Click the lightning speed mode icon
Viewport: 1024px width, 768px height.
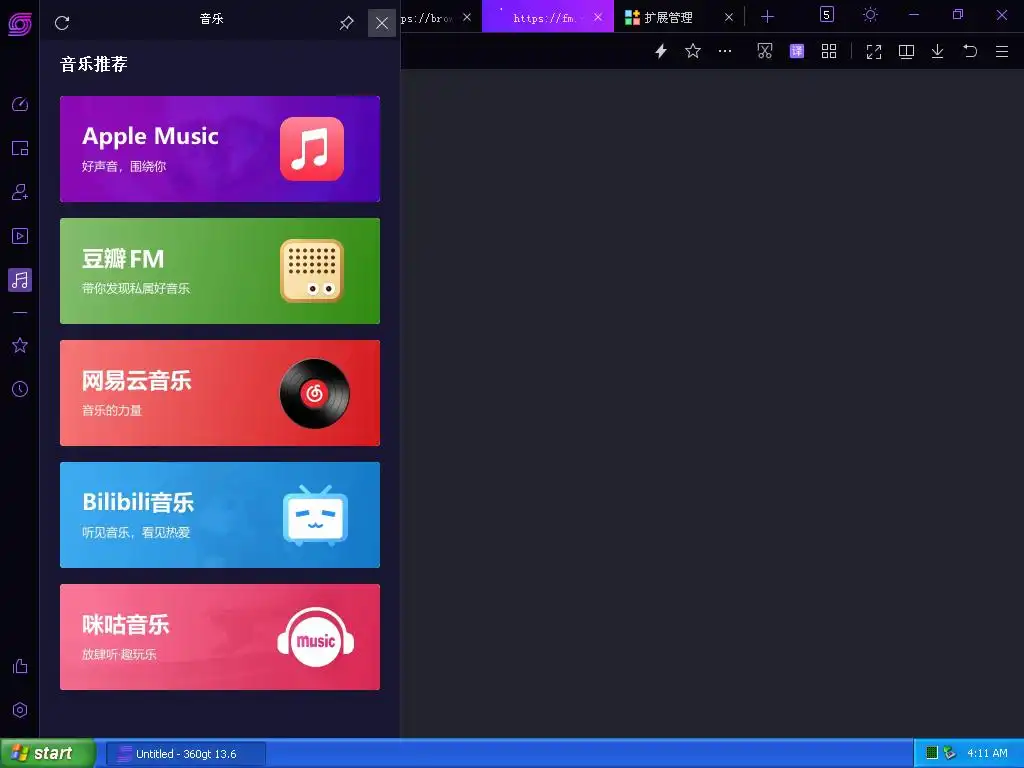(661, 51)
